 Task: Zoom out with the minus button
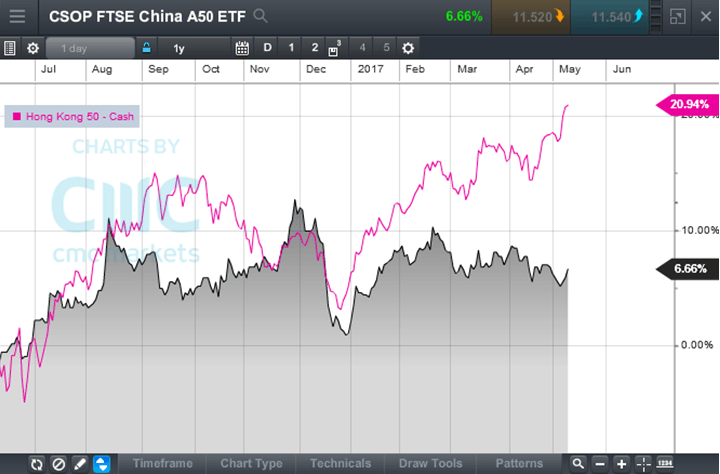pyautogui.click(x=600, y=464)
